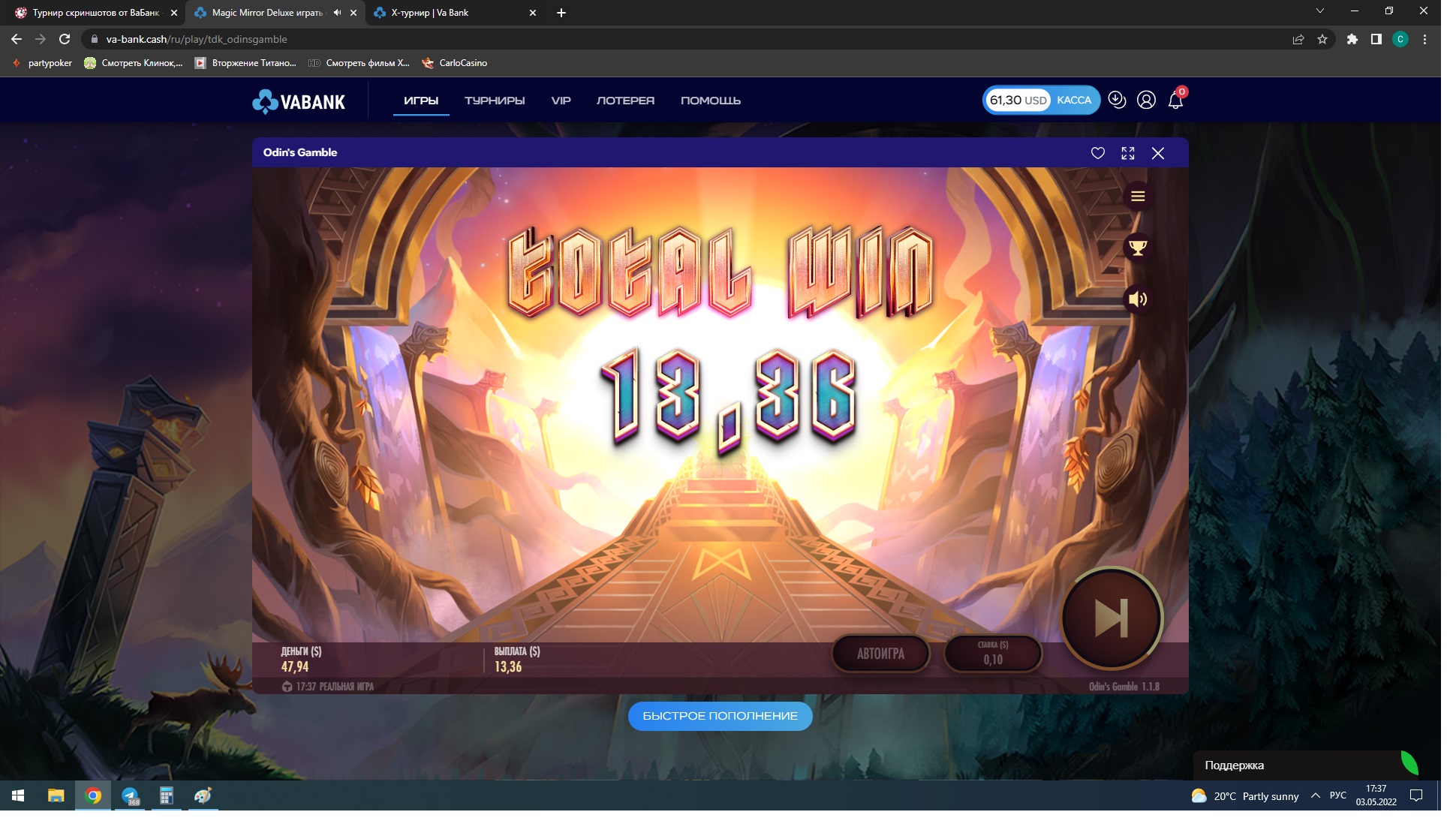Add Odin's Gamble to favorites

point(1097,153)
